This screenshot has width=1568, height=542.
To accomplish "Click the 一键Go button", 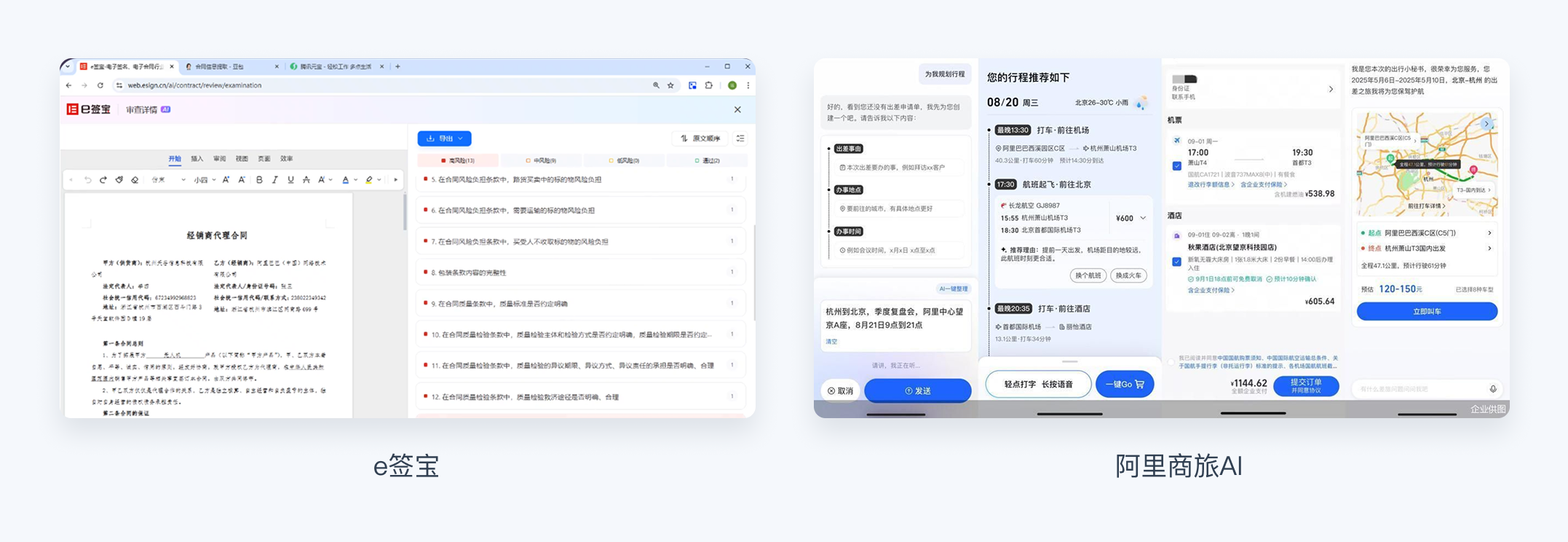I will (x=1125, y=384).
